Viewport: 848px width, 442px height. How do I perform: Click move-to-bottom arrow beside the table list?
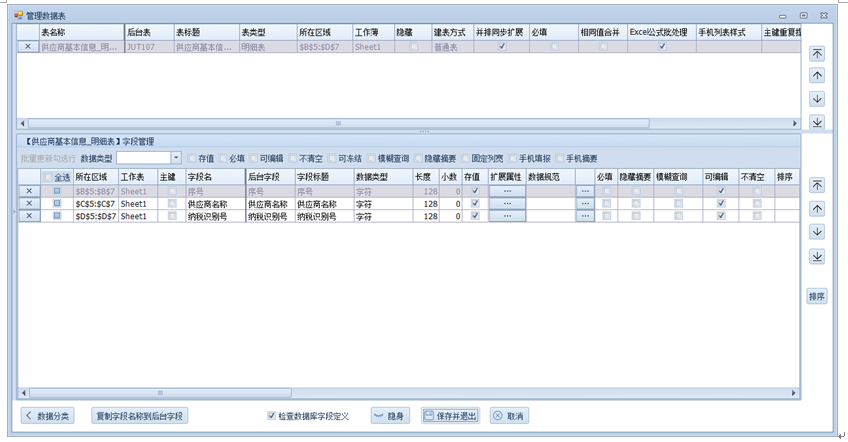tap(817, 121)
